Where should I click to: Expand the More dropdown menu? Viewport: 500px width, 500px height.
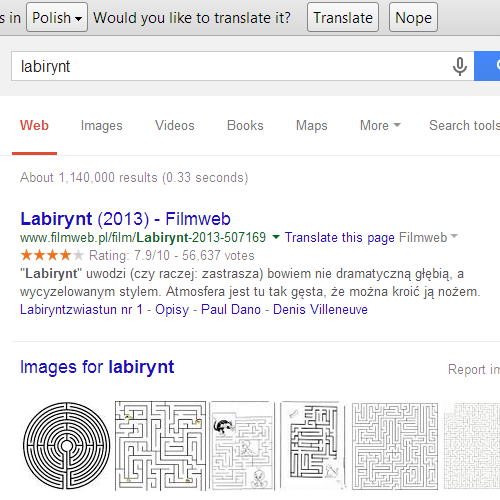380,126
